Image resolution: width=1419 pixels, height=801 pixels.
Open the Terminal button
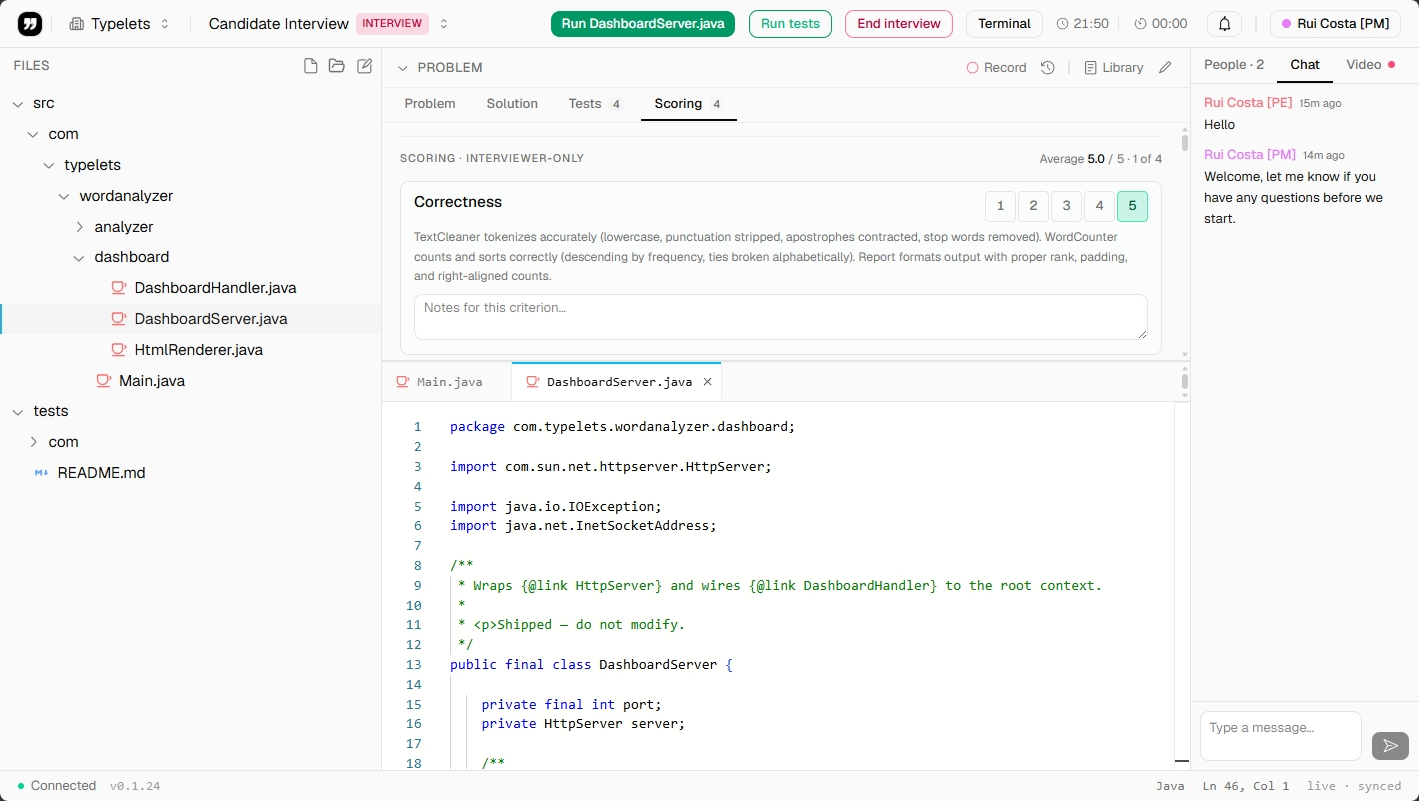point(1004,24)
